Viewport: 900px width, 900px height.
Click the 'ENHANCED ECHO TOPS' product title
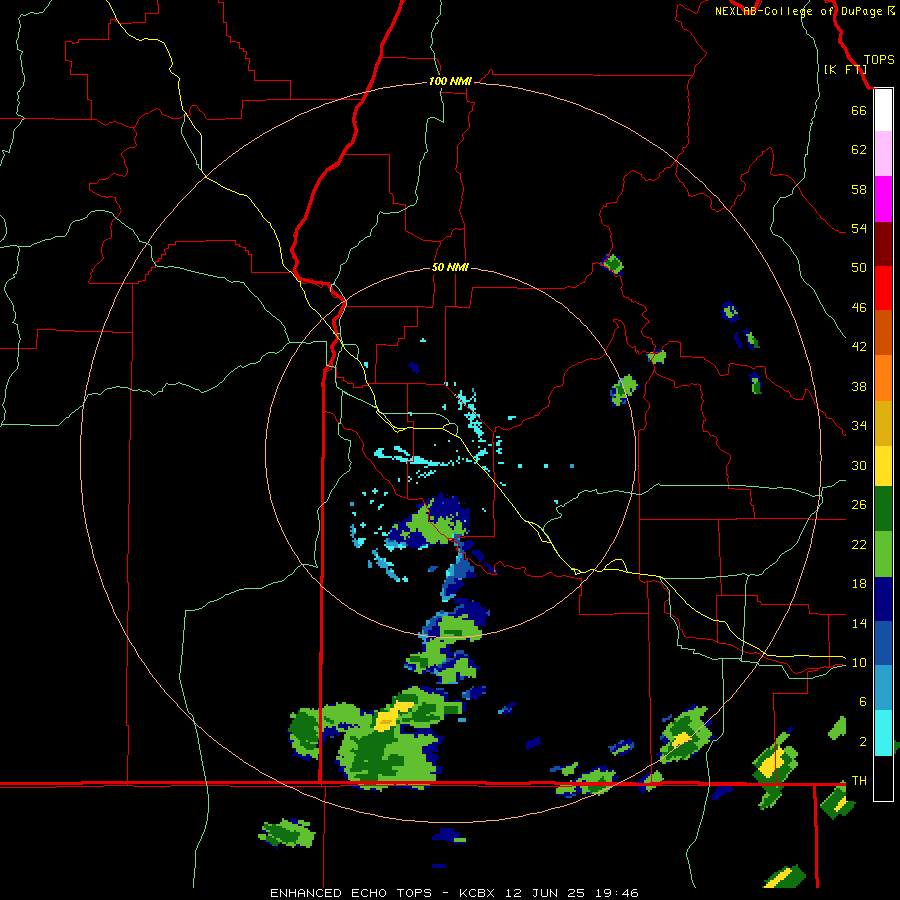351,893
